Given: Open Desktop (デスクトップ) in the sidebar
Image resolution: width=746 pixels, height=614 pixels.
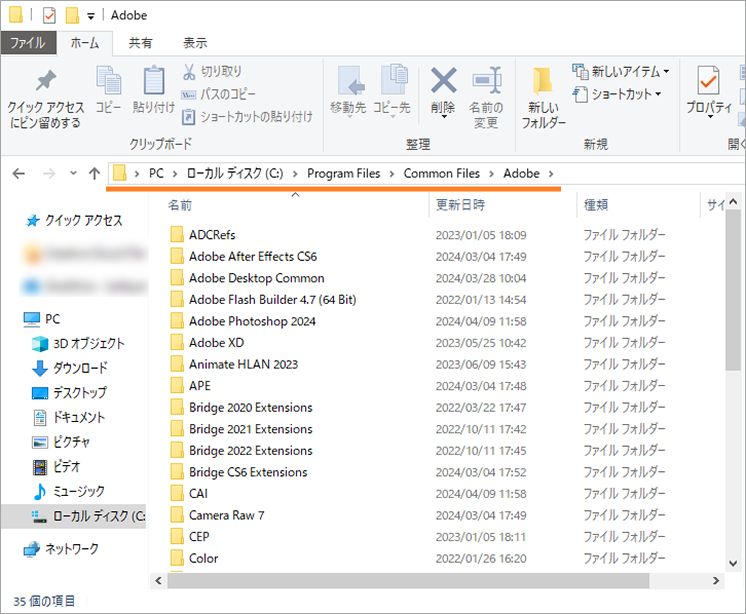Looking at the screenshot, I should [x=69, y=393].
